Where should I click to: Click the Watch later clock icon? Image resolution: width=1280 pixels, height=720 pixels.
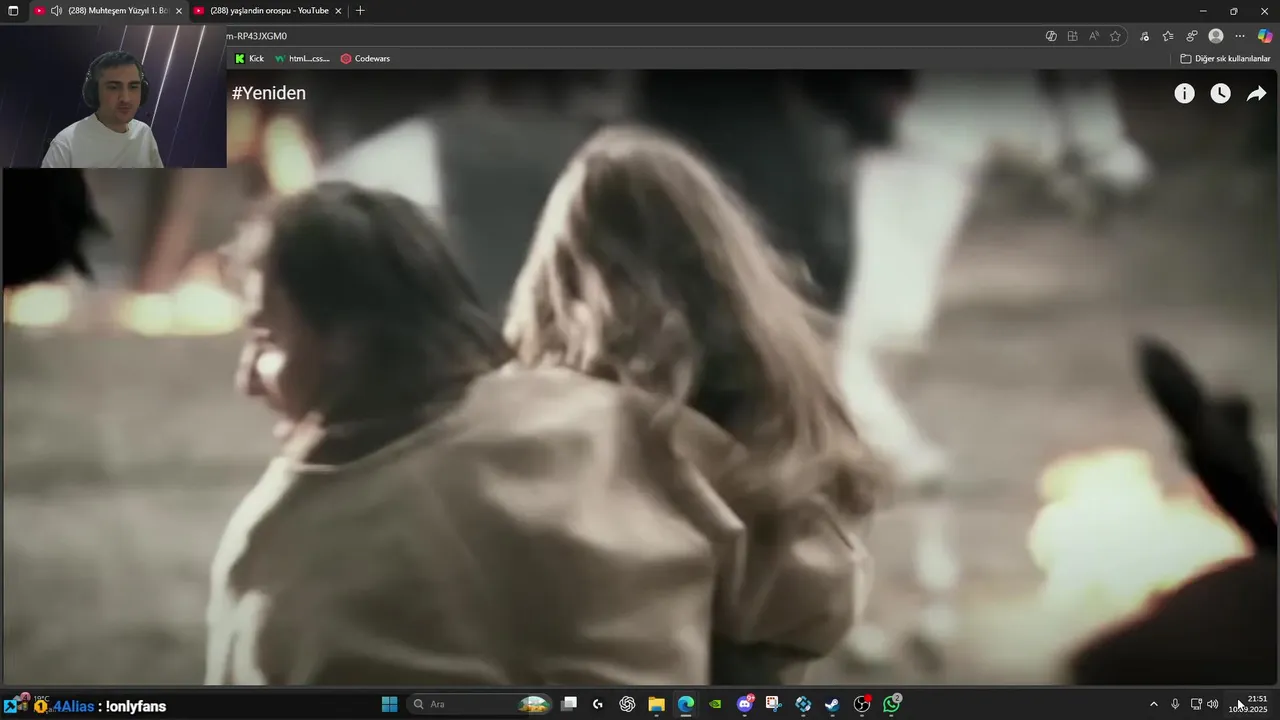[1220, 93]
